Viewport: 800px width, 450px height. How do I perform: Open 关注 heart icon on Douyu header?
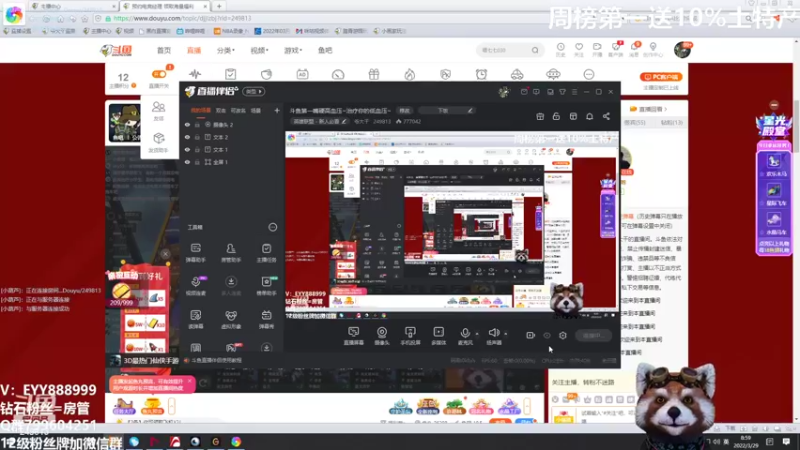[x=579, y=49]
